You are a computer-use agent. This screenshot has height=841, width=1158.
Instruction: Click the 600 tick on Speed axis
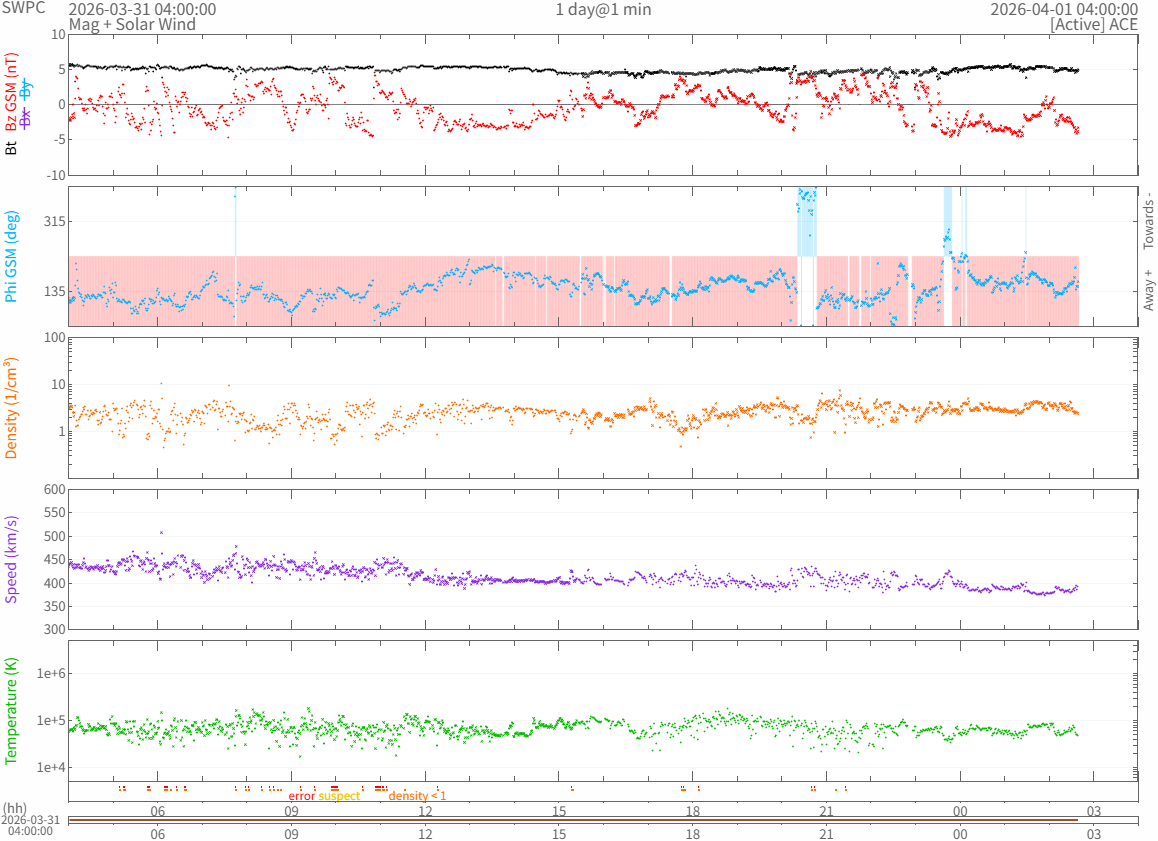coord(55,490)
